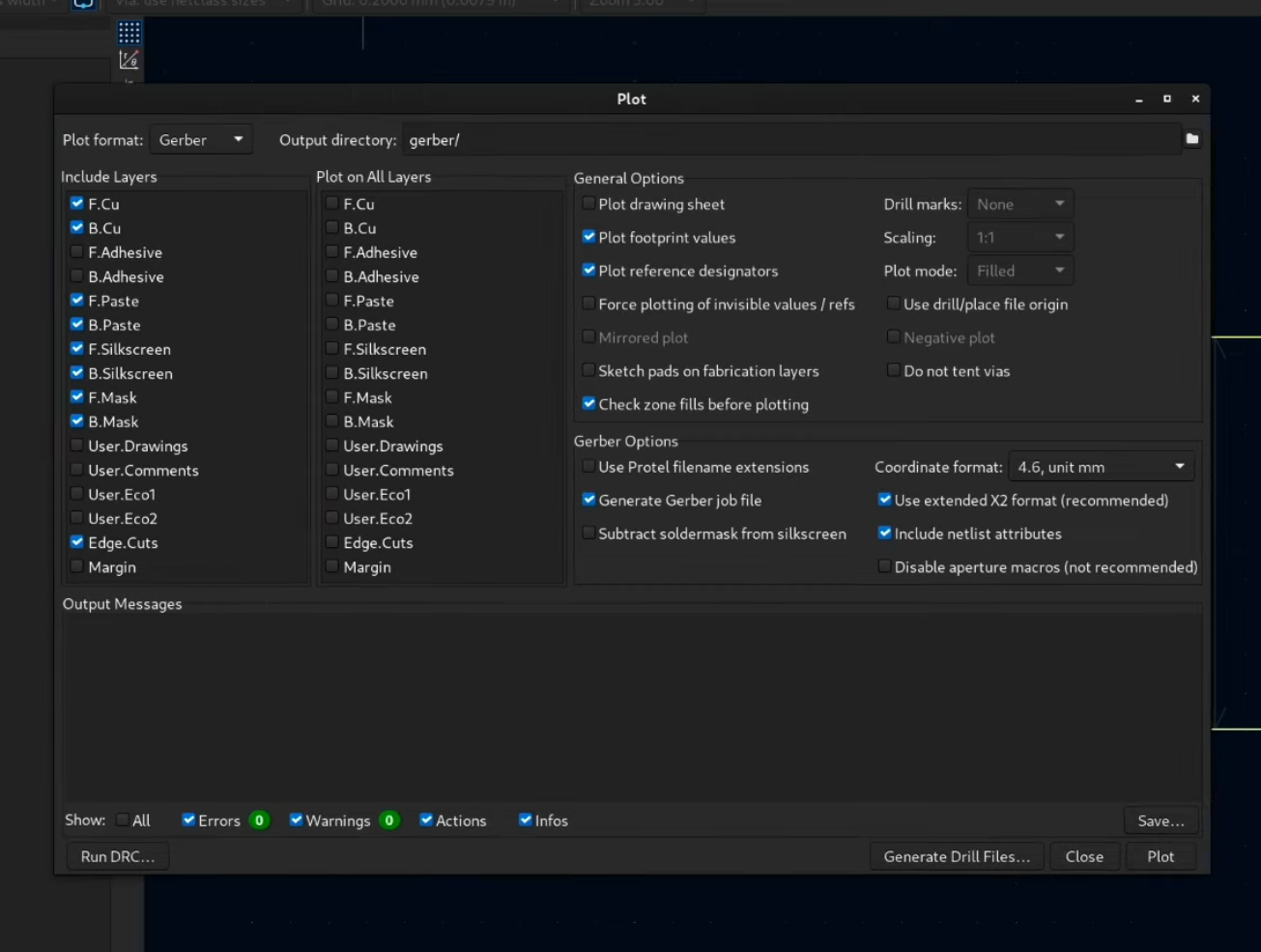Click the green Warnings count badge
This screenshot has width=1261, height=952.
click(x=389, y=821)
